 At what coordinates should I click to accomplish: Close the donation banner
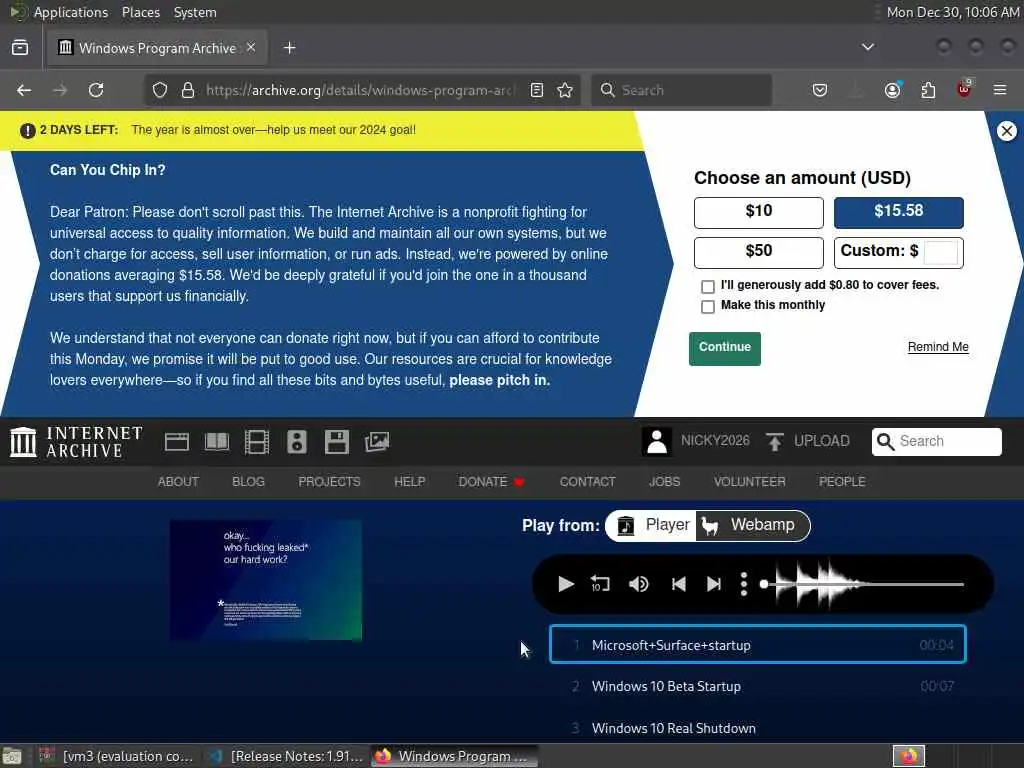pos(1006,131)
